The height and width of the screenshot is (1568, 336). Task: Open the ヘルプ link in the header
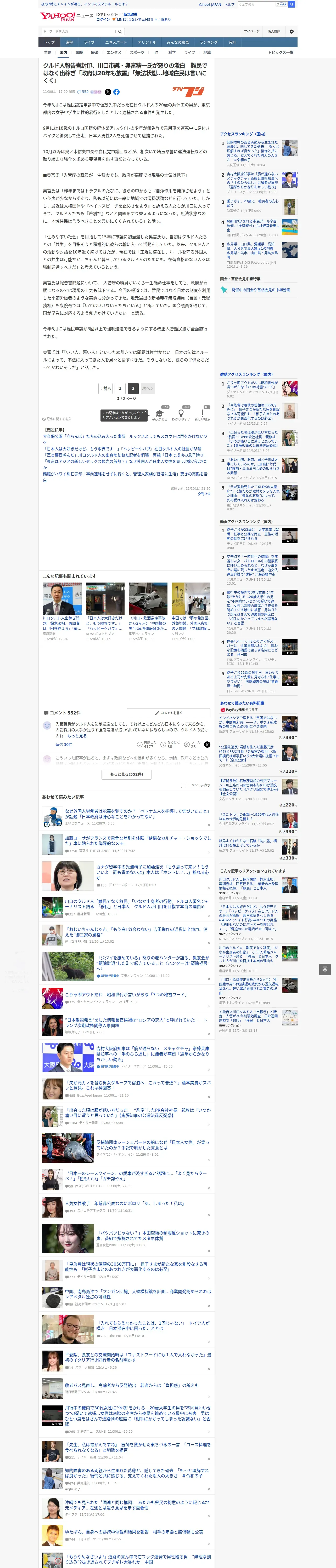(x=229, y=4)
